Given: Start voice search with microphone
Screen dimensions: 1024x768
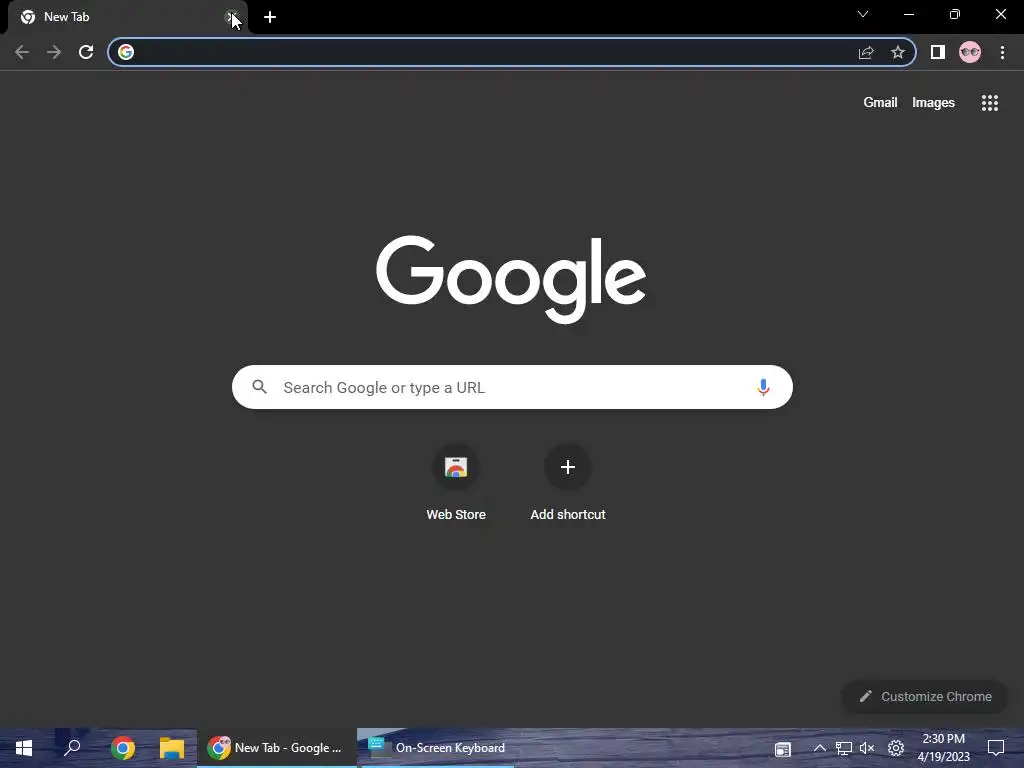Looking at the screenshot, I should tap(763, 387).
